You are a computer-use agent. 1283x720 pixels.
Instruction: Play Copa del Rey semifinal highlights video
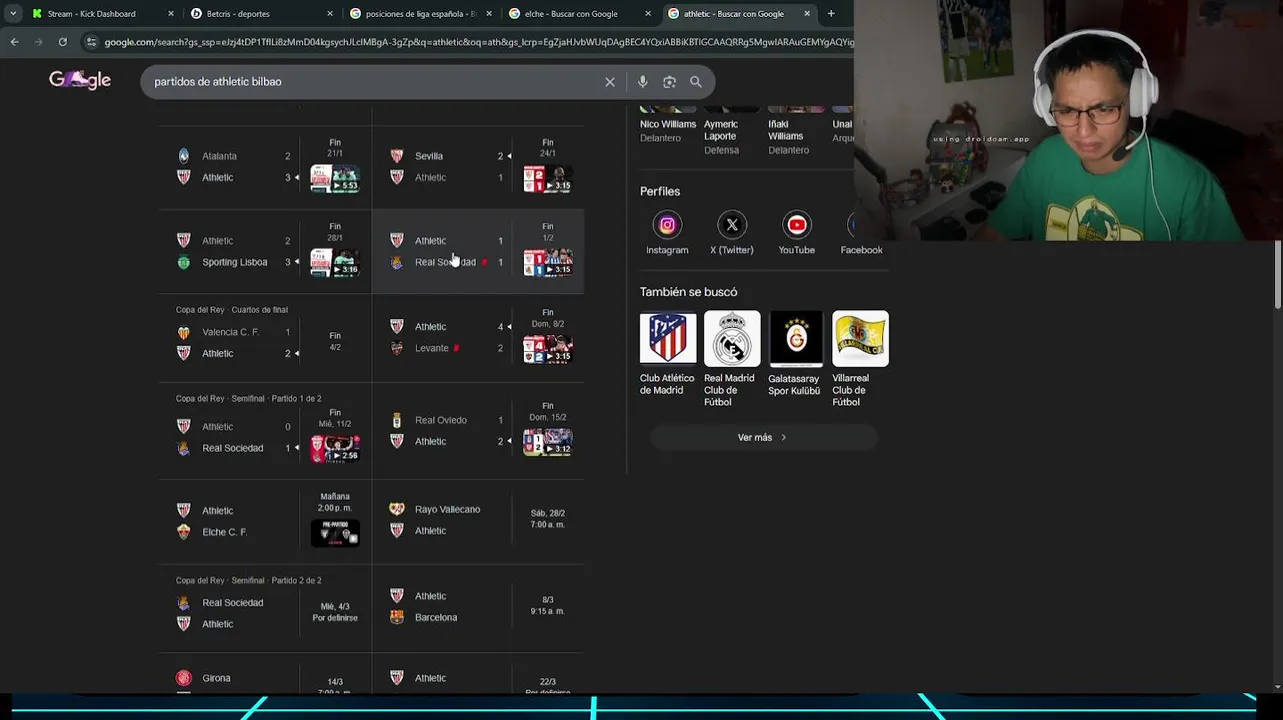pos(335,448)
